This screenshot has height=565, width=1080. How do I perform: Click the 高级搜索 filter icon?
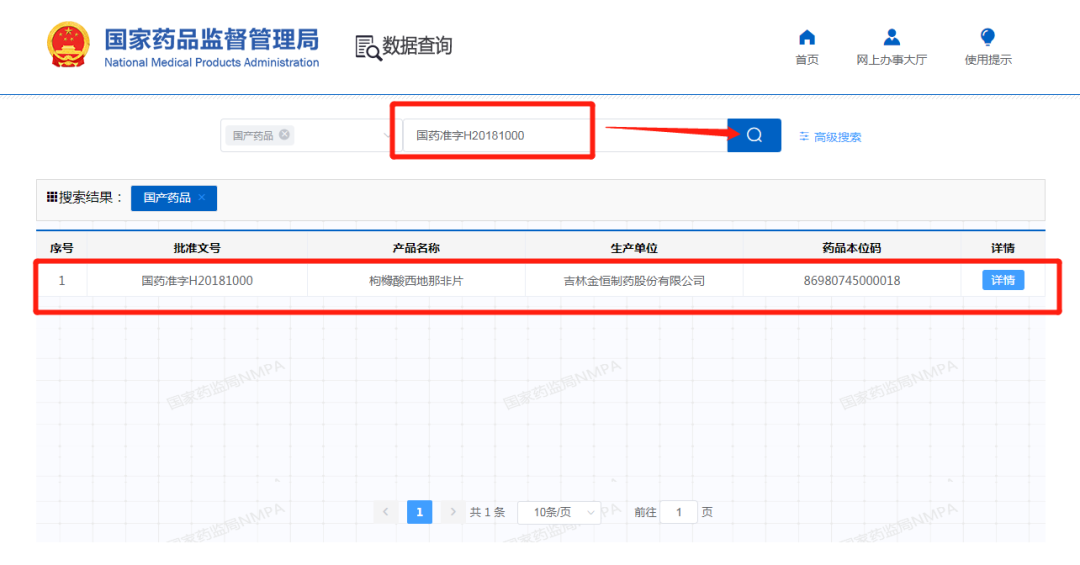point(804,136)
